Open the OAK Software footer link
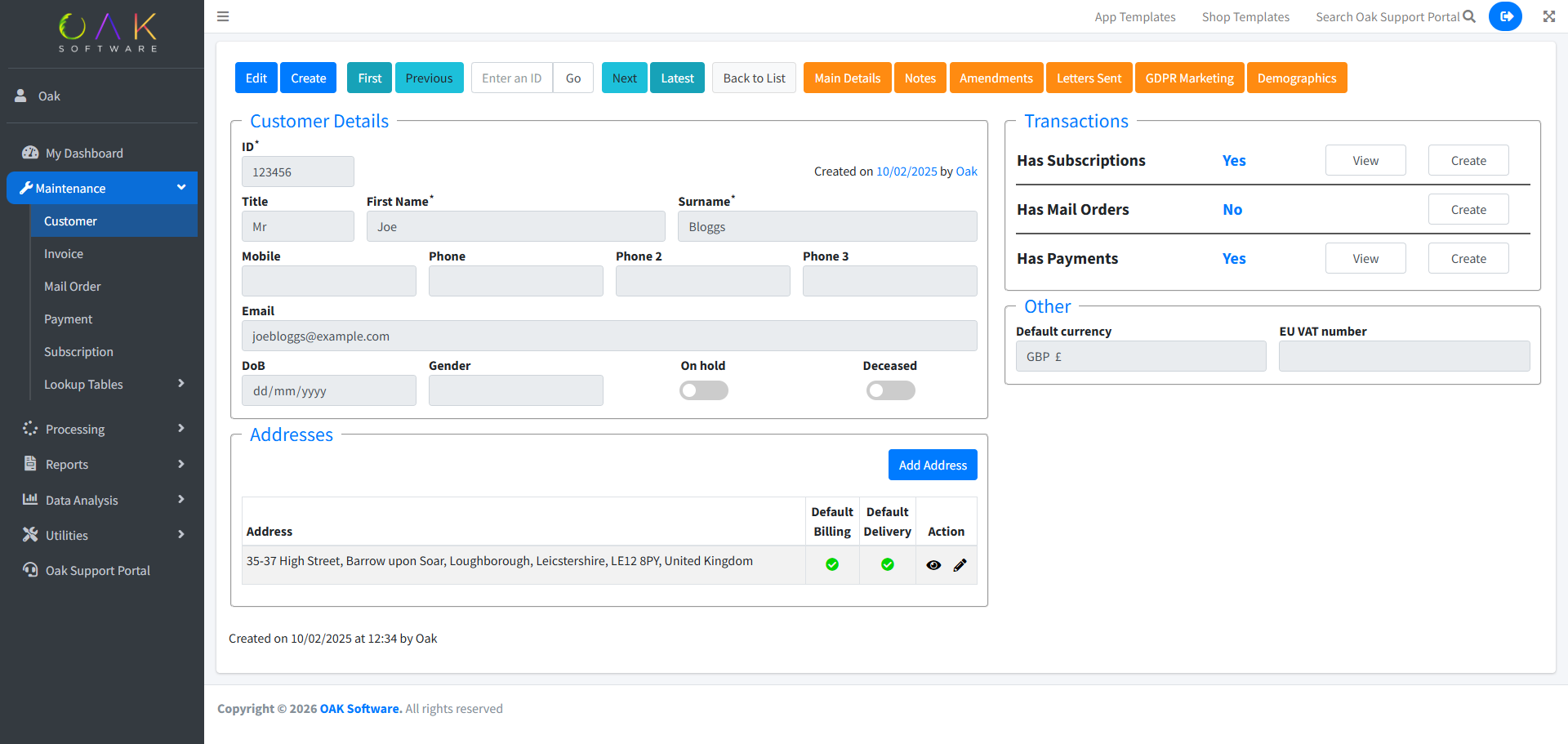This screenshot has width=1568, height=744. (360, 709)
